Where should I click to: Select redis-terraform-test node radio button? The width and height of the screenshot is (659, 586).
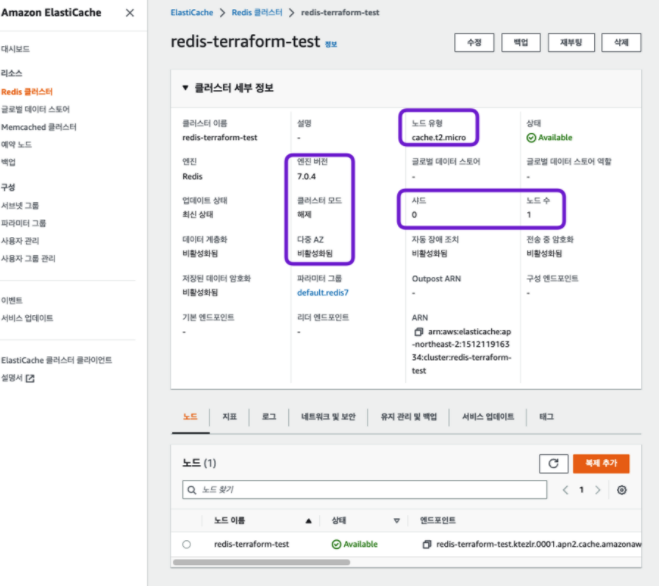click(x=187, y=544)
